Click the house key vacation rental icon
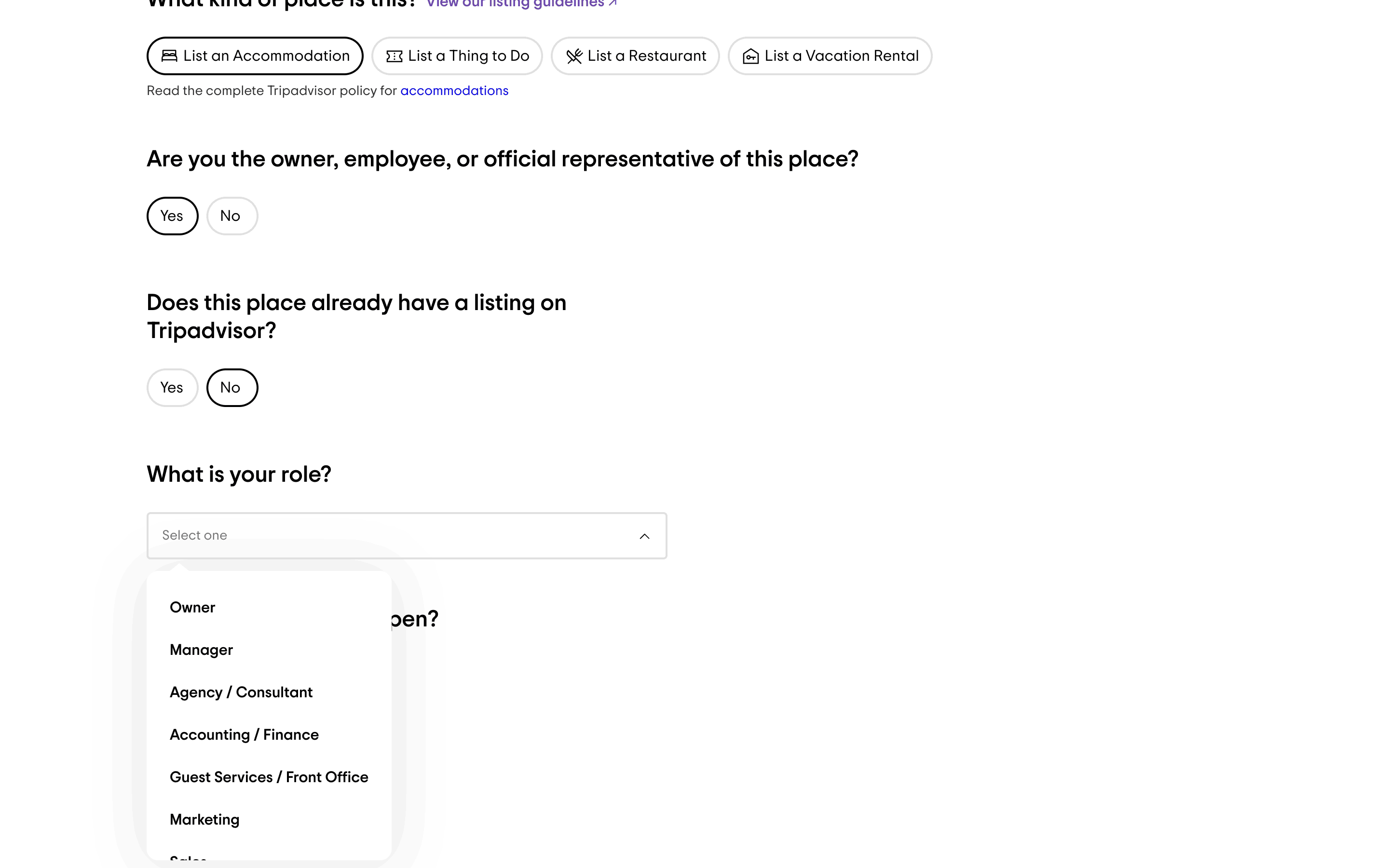Screen dimensions: 1389x868 (x=751, y=56)
